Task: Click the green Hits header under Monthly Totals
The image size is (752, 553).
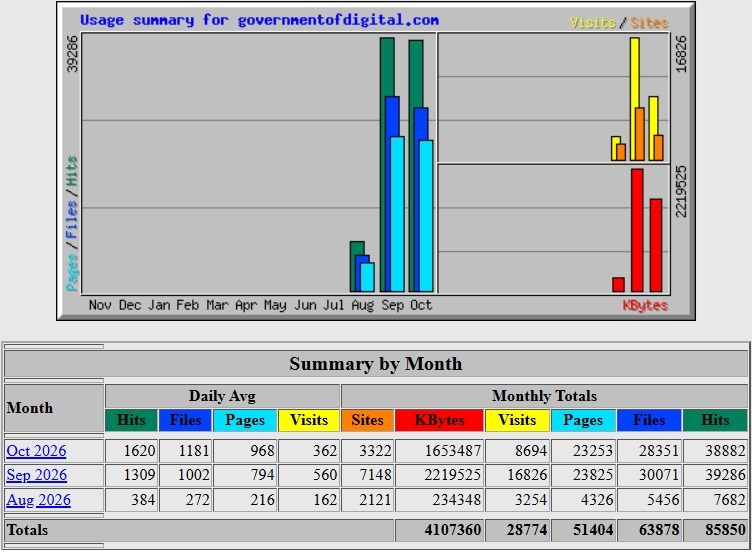Action: [715, 420]
